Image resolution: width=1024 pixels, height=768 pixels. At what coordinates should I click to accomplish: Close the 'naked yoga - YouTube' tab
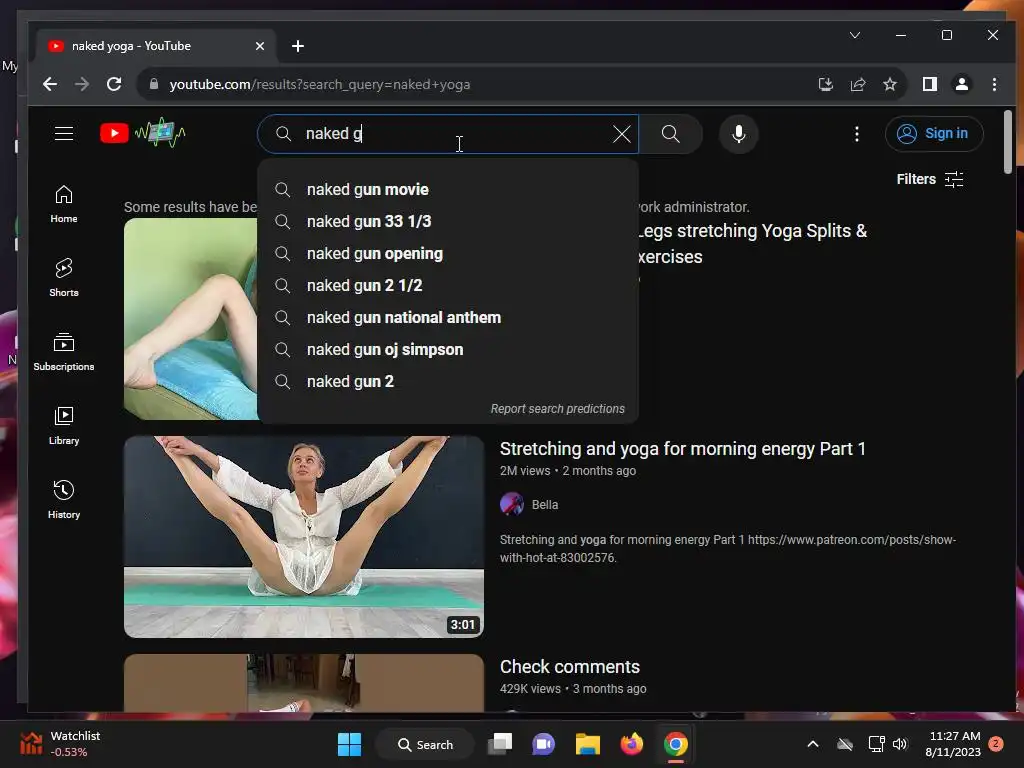pos(260,46)
